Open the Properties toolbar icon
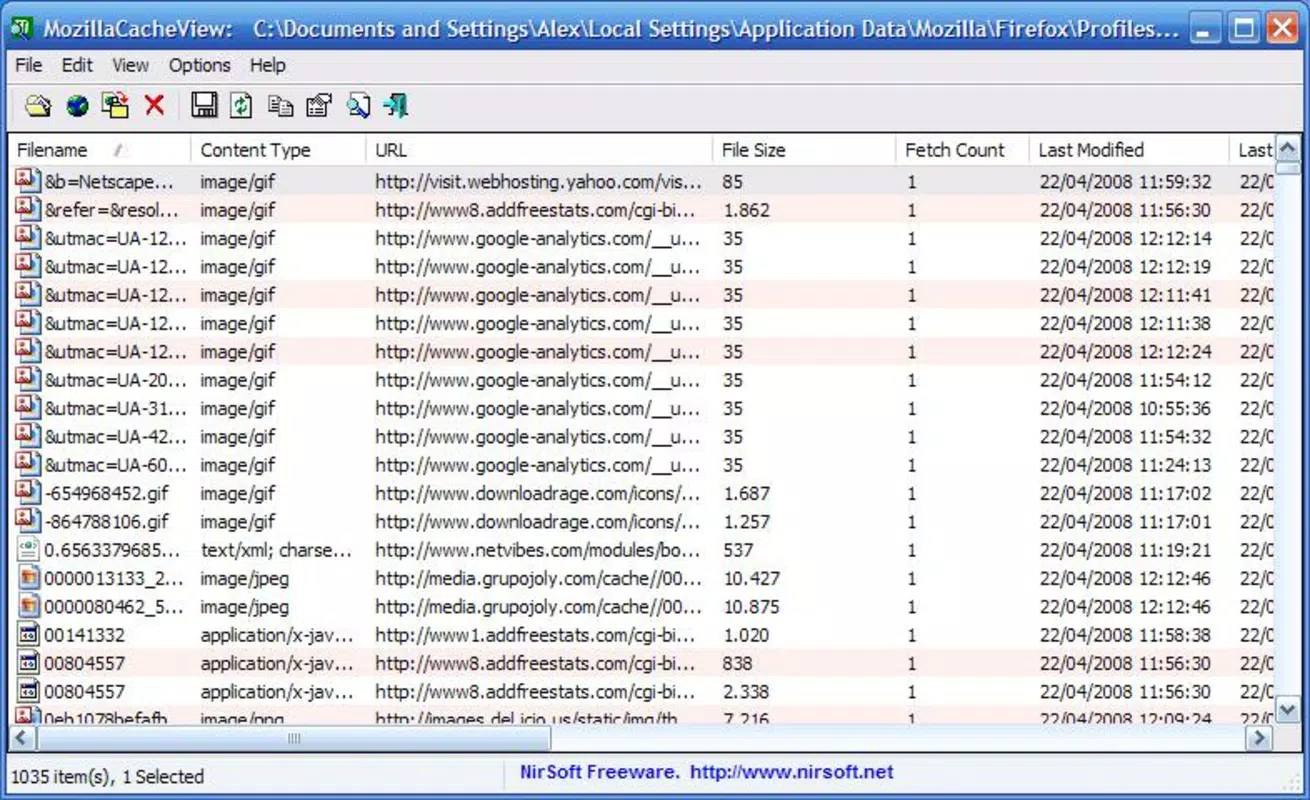 (319, 105)
